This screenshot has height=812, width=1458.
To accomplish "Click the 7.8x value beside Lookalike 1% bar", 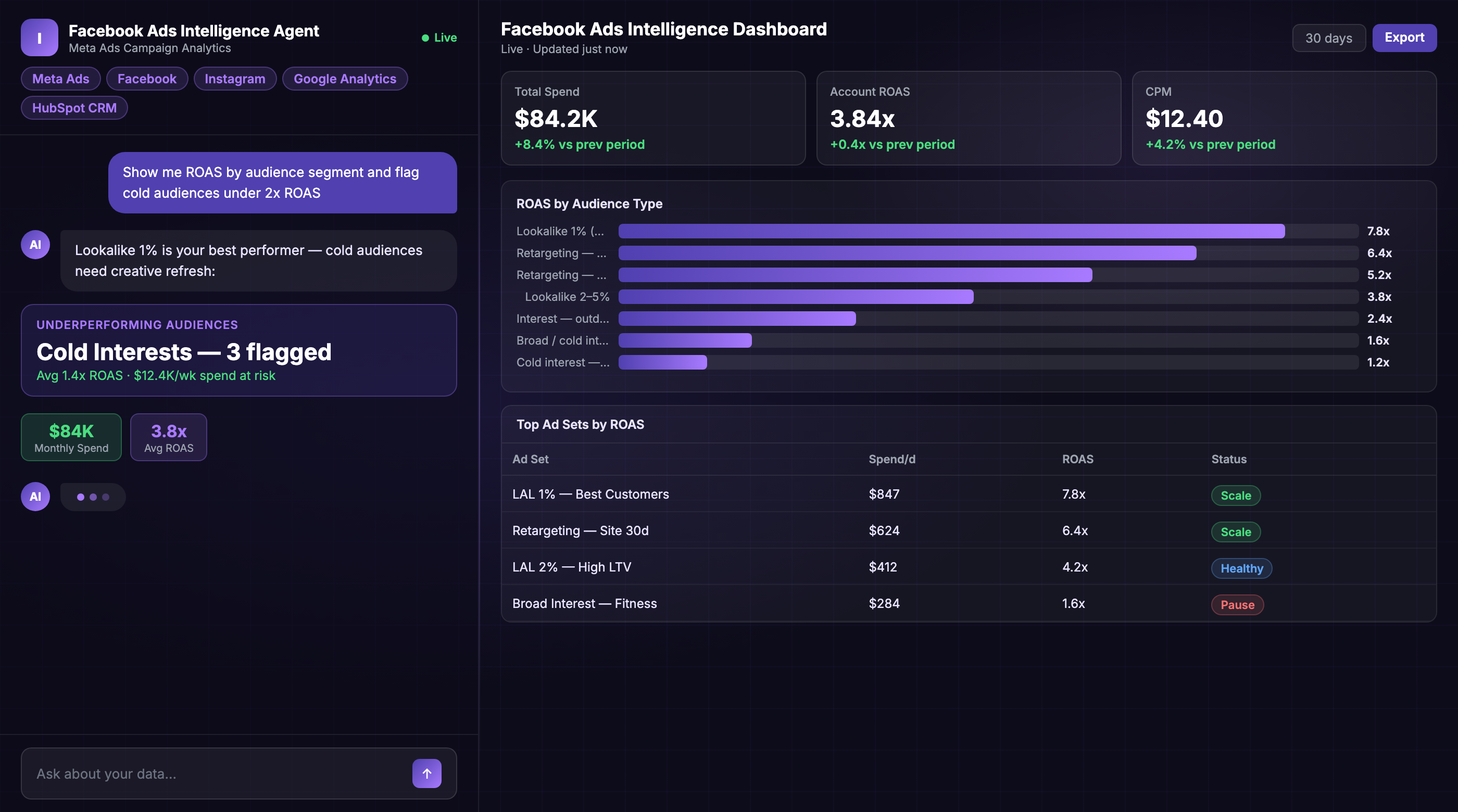I will click(1378, 231).
